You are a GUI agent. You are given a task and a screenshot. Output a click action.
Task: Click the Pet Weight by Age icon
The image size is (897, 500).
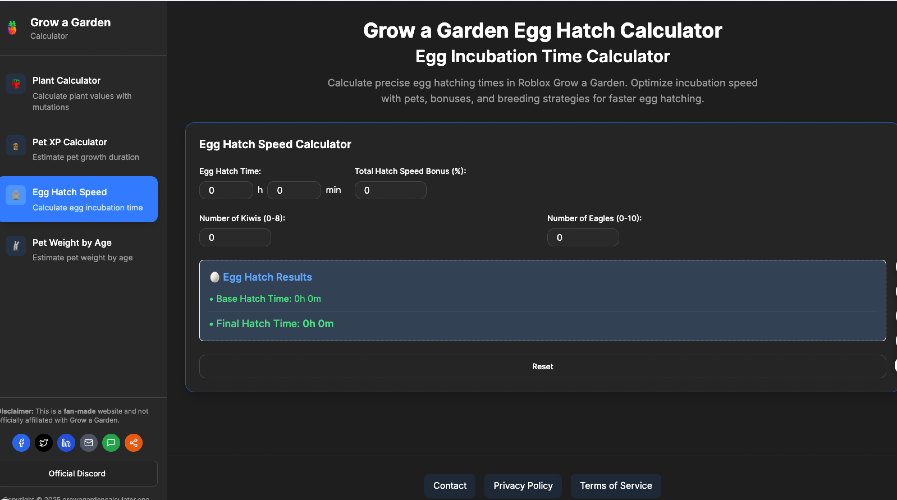[x=15, y=245]
